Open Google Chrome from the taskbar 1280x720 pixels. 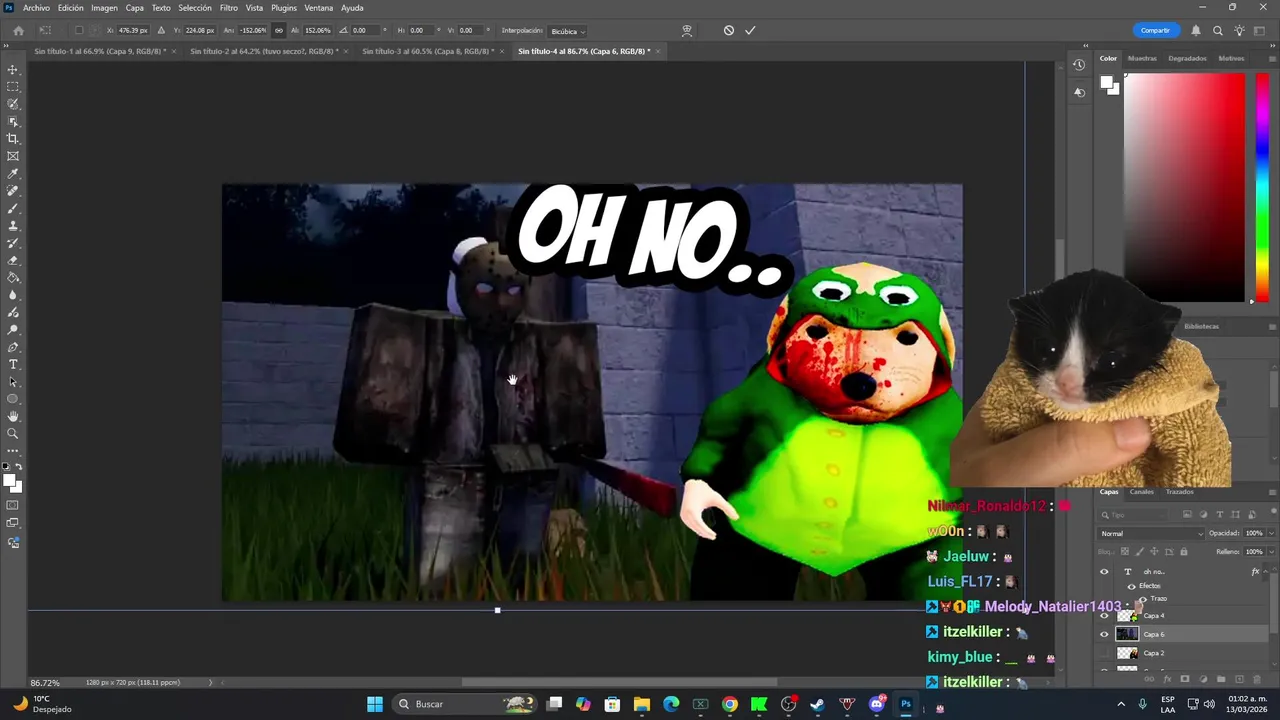point(730,704)
